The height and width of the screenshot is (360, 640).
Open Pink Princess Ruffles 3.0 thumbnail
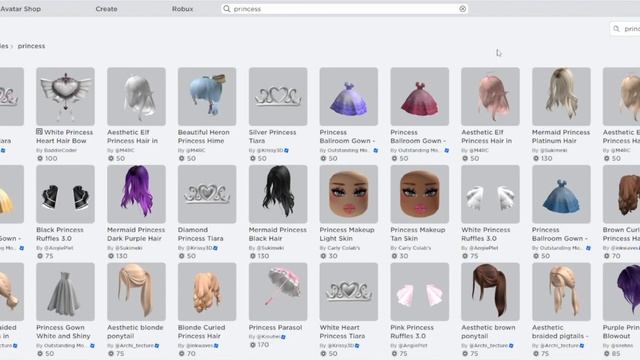point(420,291)
